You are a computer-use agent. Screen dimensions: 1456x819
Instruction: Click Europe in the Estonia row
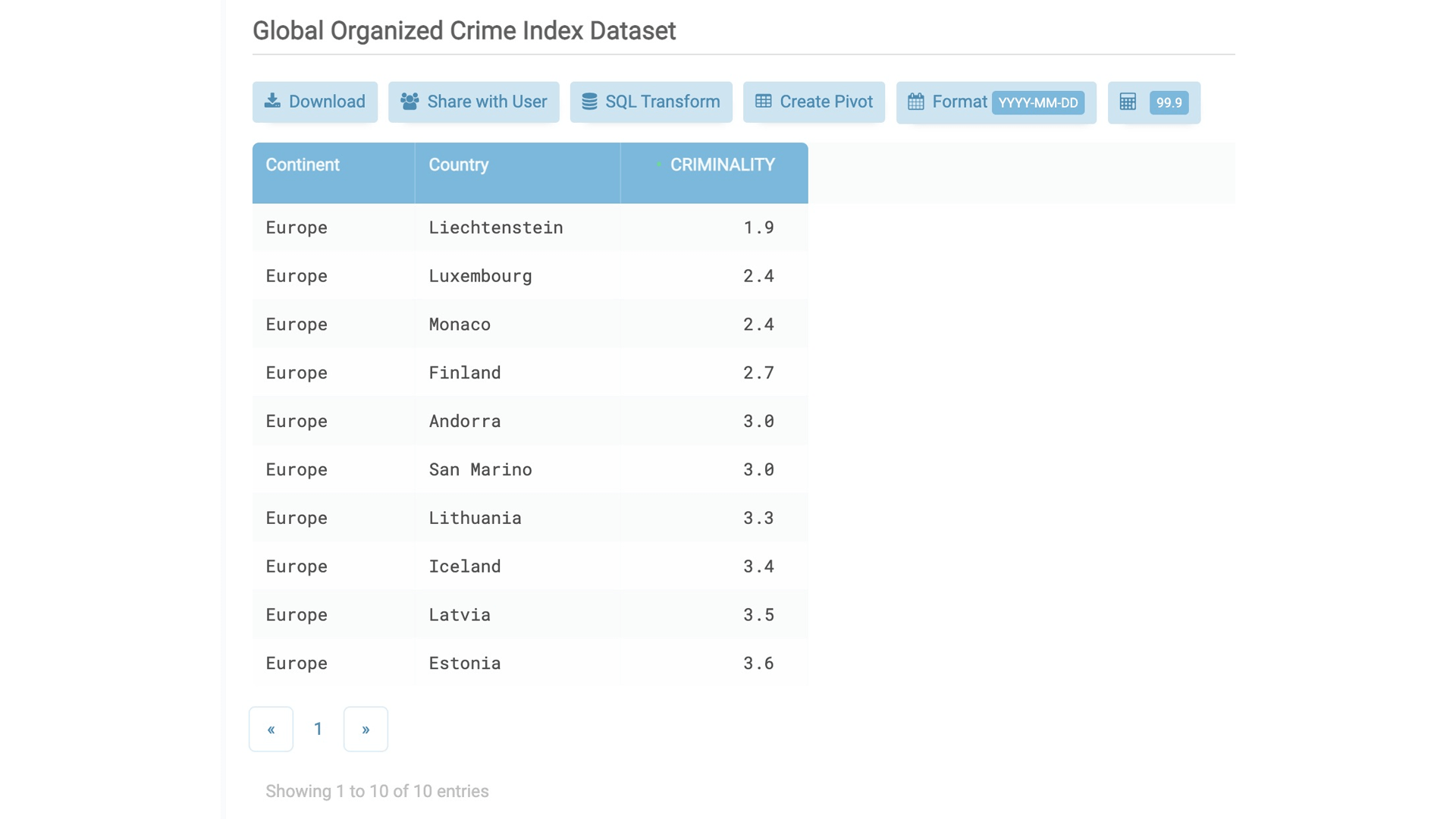(297, 664)
